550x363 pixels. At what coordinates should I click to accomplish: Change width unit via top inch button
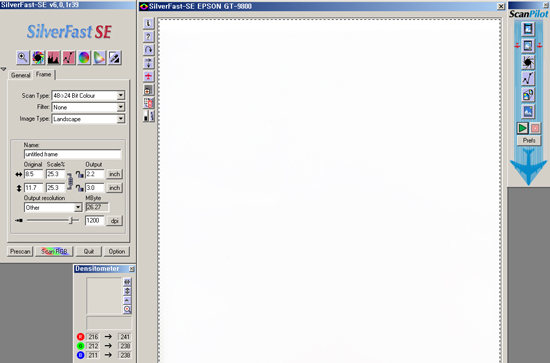(x=114, y=174)
